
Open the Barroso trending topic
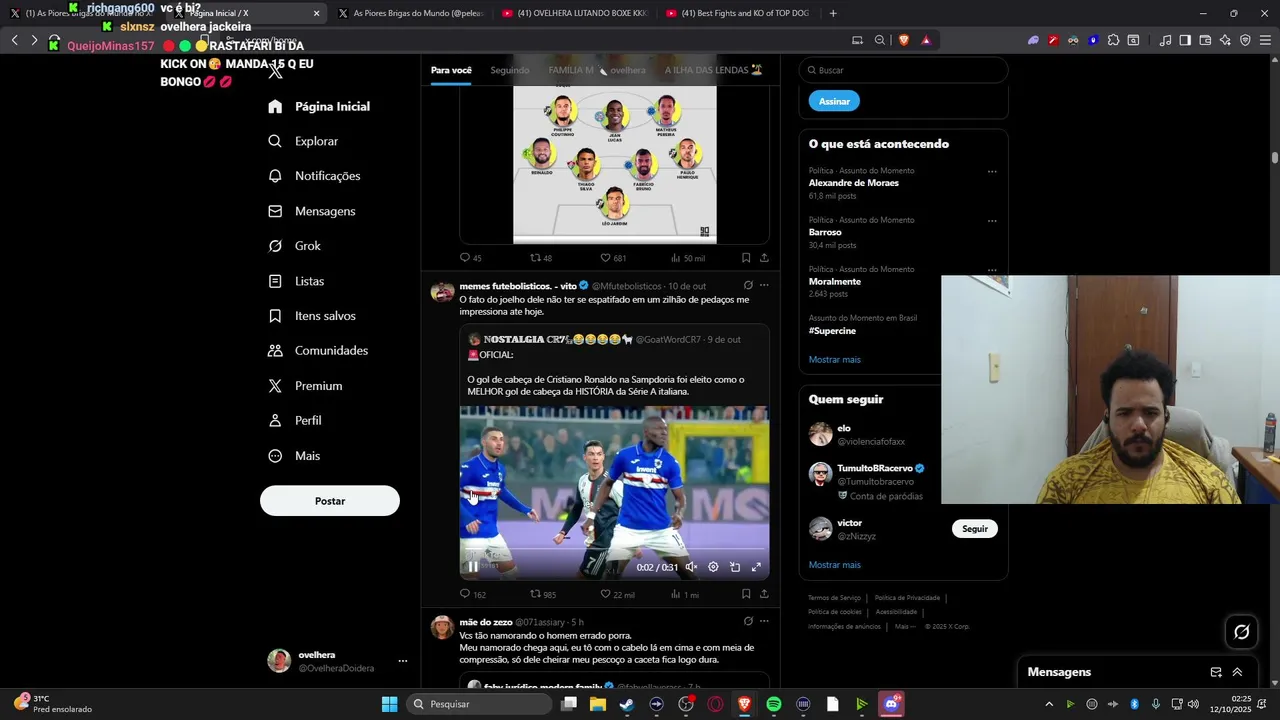coord(825,232)
